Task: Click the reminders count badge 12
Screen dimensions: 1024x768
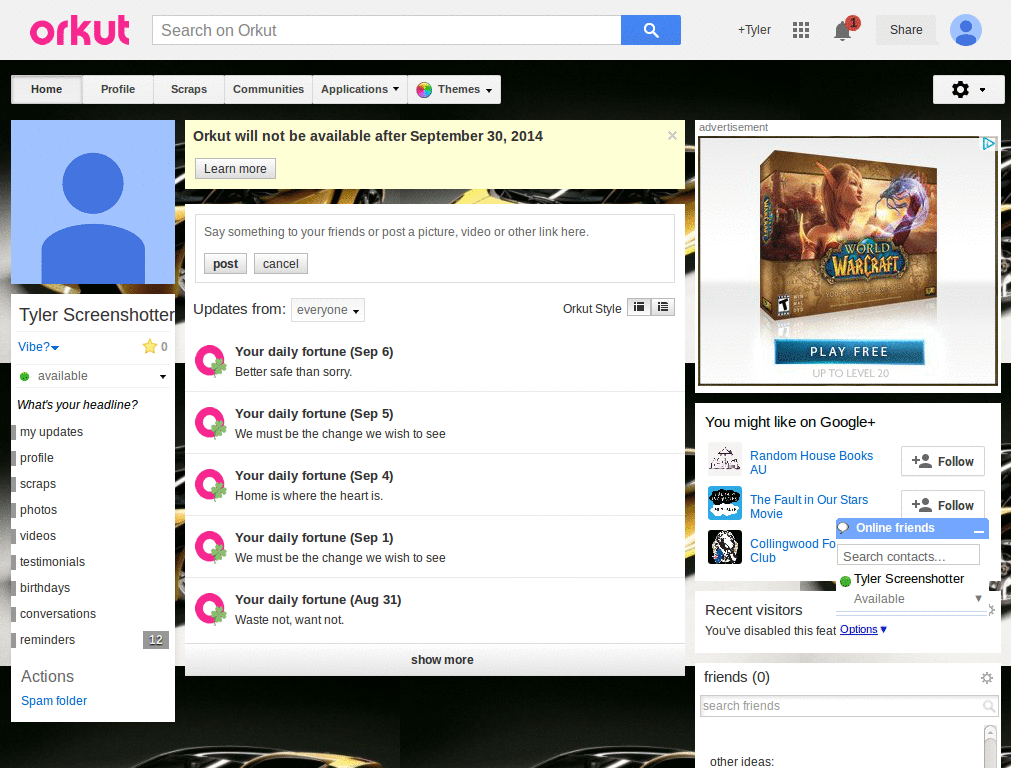Action: [155, 640]
